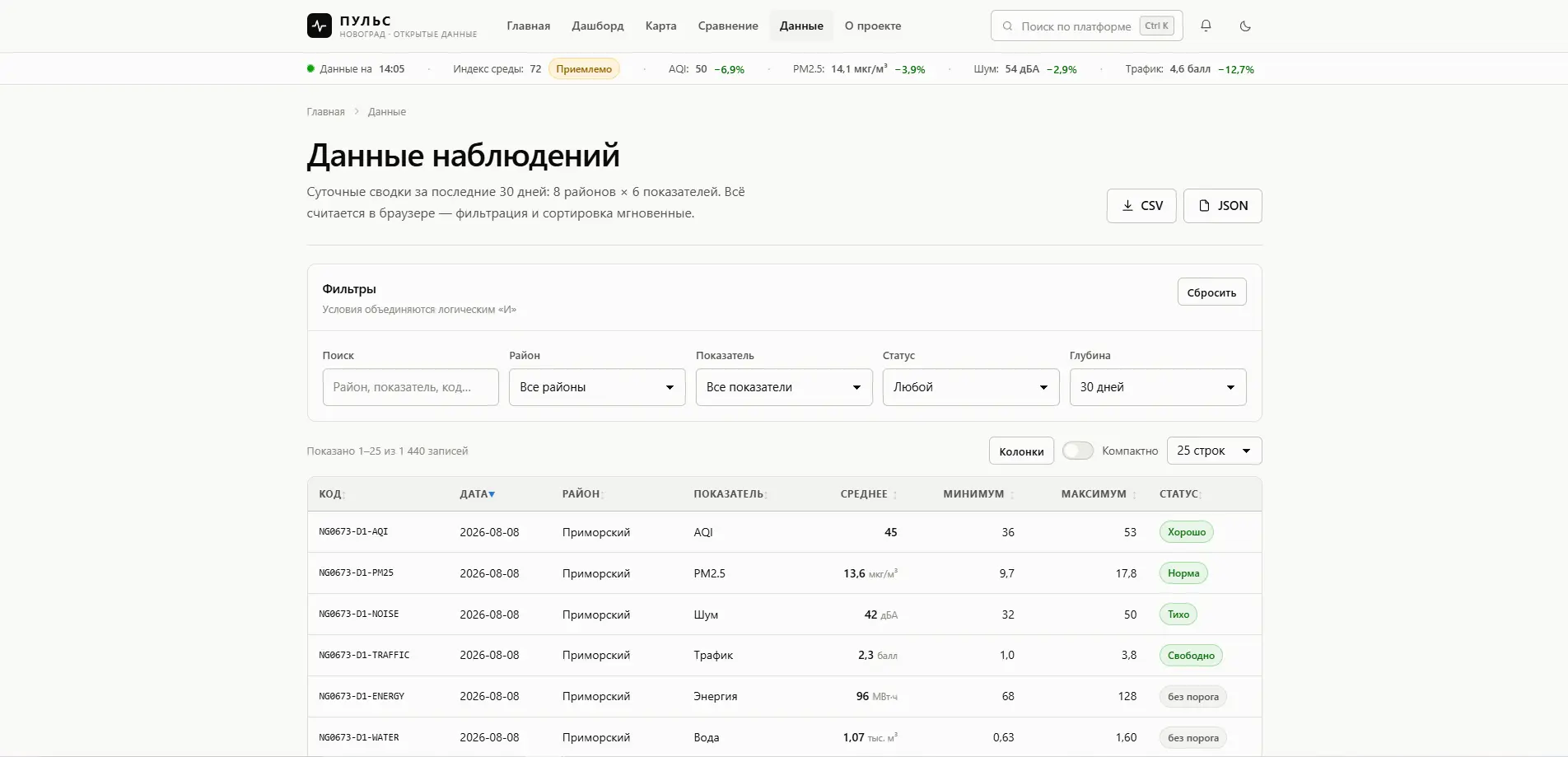The height and width of the screenshot is (757, 1568).
Task: Click Показано 1–25 из 1 440 записей
Action: point(387,451)
